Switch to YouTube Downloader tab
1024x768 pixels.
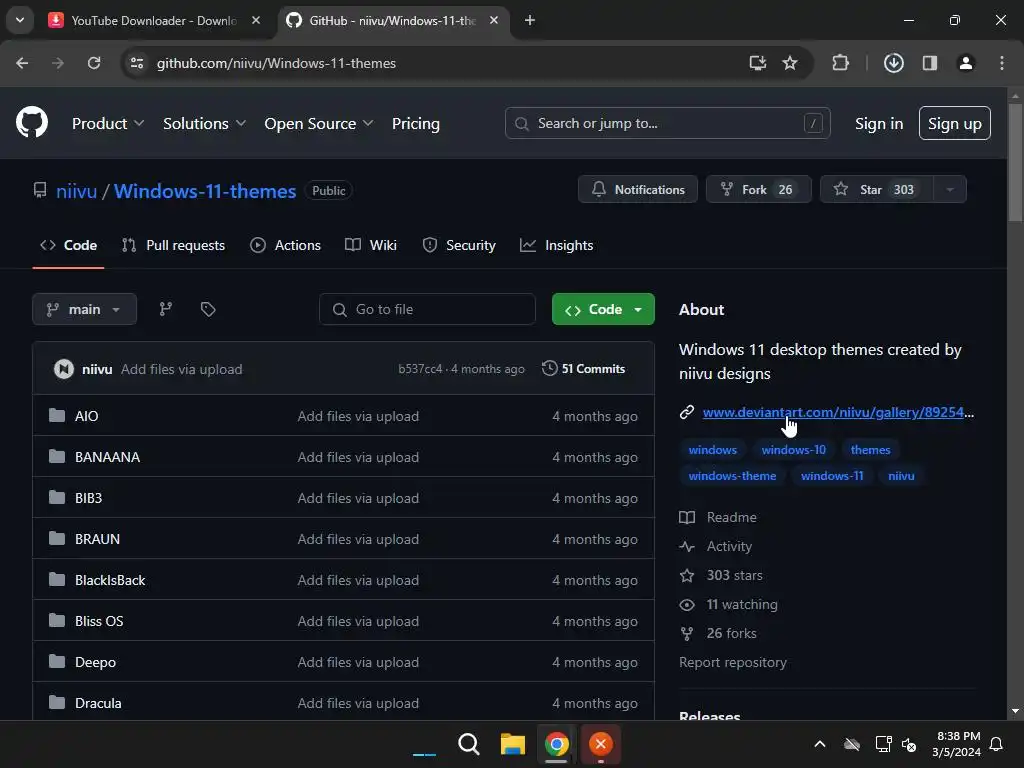pyautogui.click(x=153, y=20)
